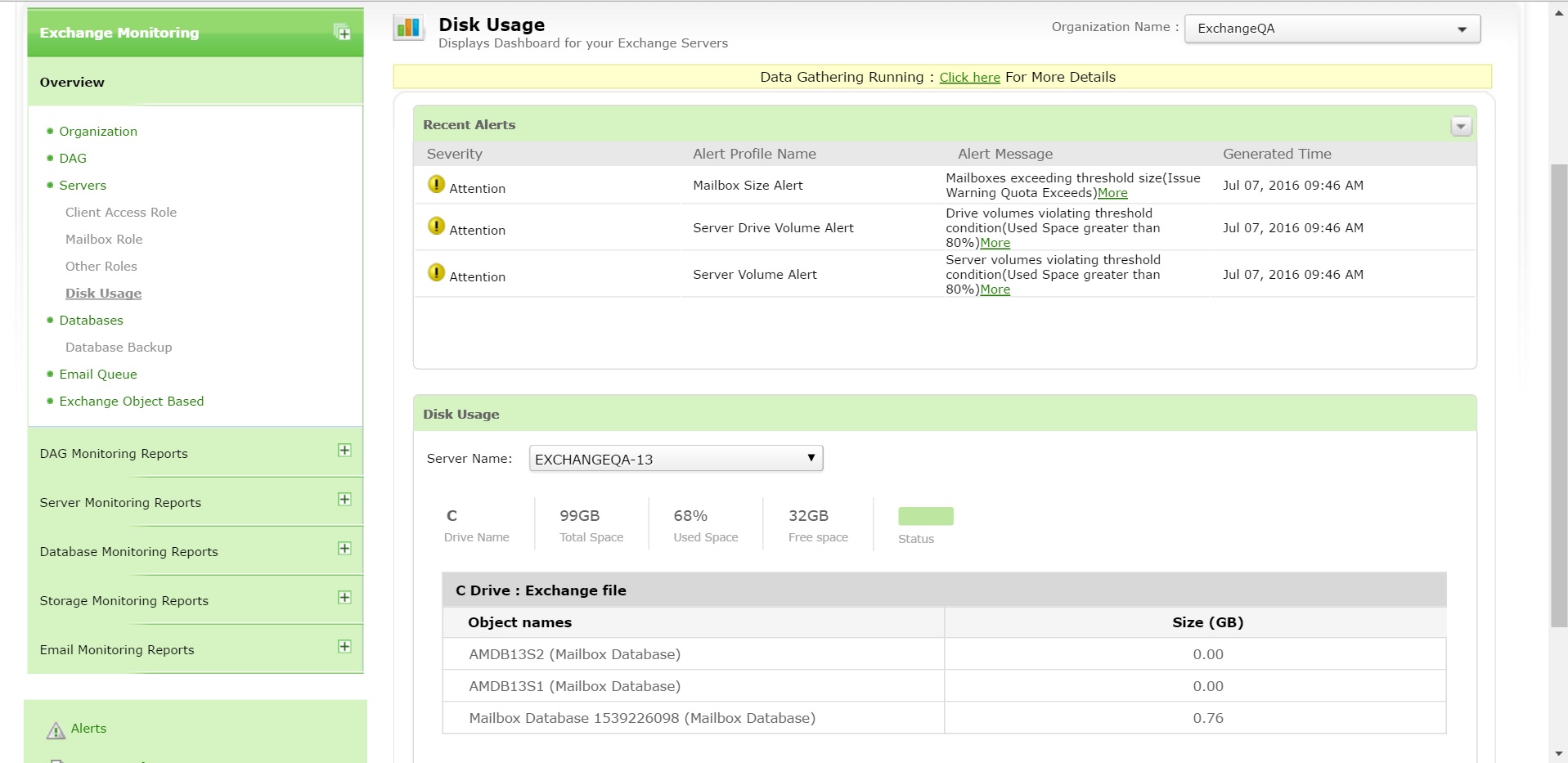Open the Organization overview item
Viewport: 1568px width, 763px height.
[98, 132]
